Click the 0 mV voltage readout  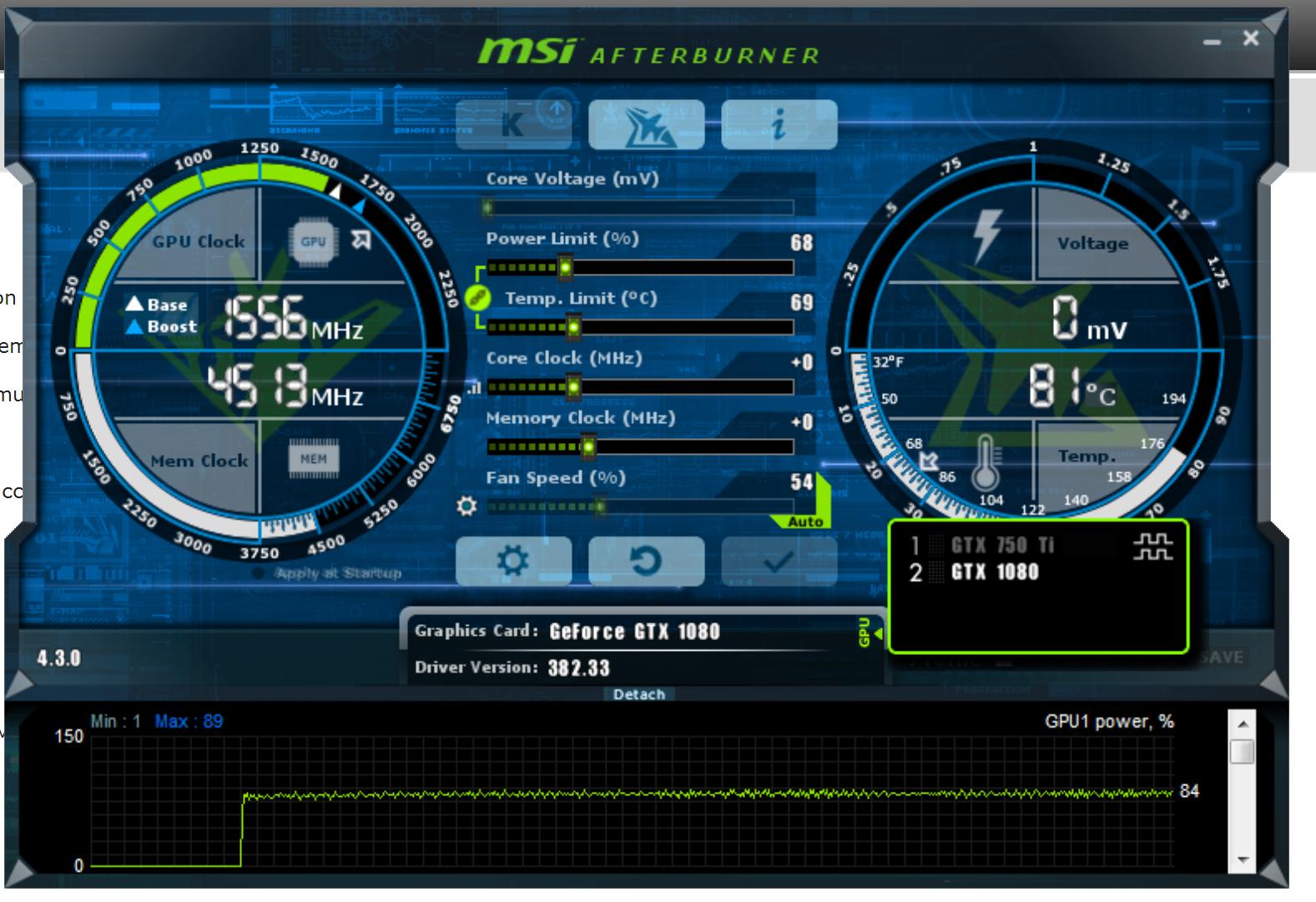click(x=1088, y=320)
